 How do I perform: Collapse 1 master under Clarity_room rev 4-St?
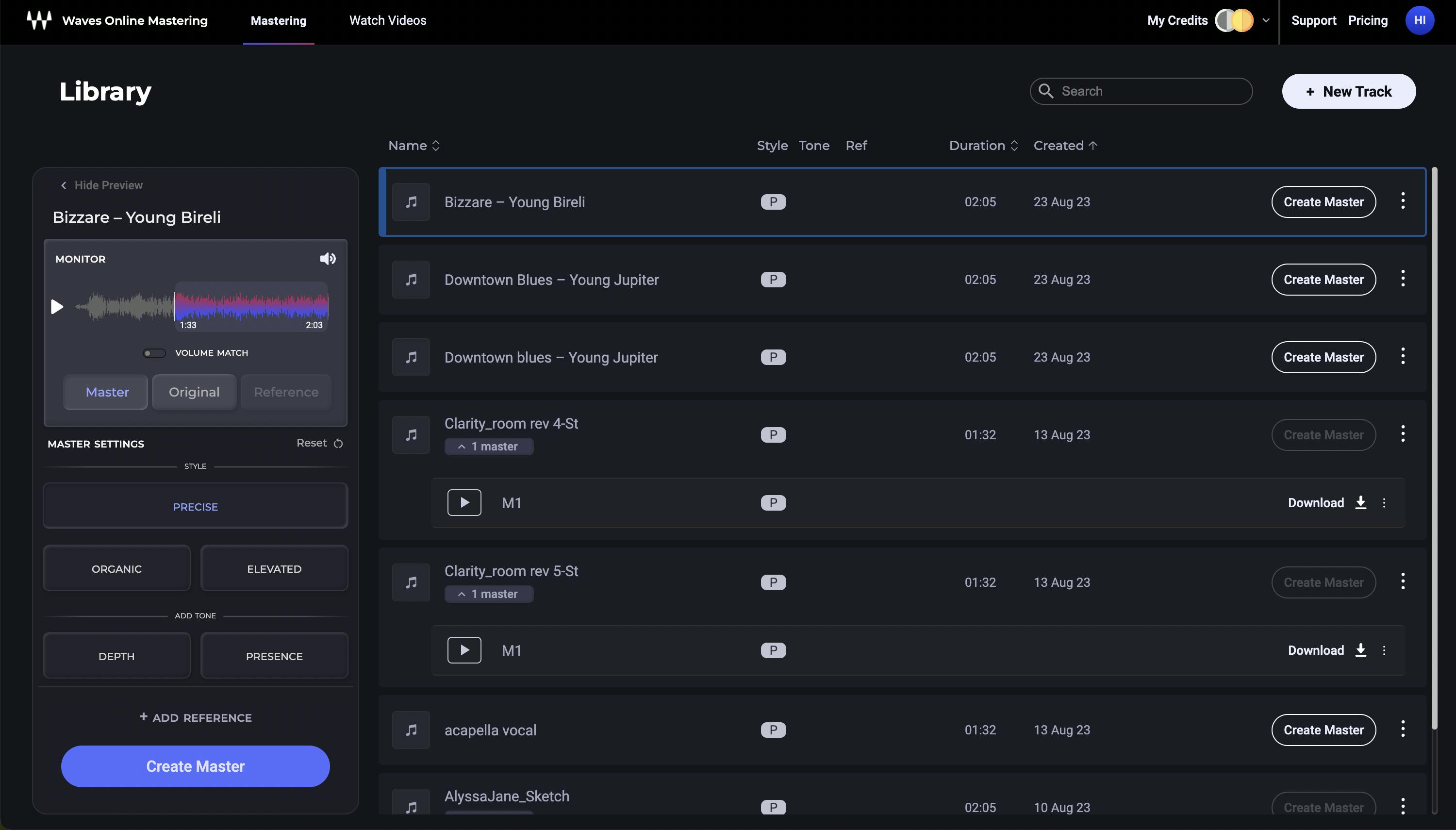(488, 447)
